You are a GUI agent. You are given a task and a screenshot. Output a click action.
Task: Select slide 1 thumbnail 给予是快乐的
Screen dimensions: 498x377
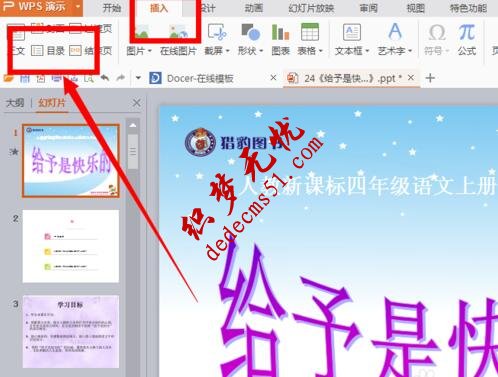point(71,161)
